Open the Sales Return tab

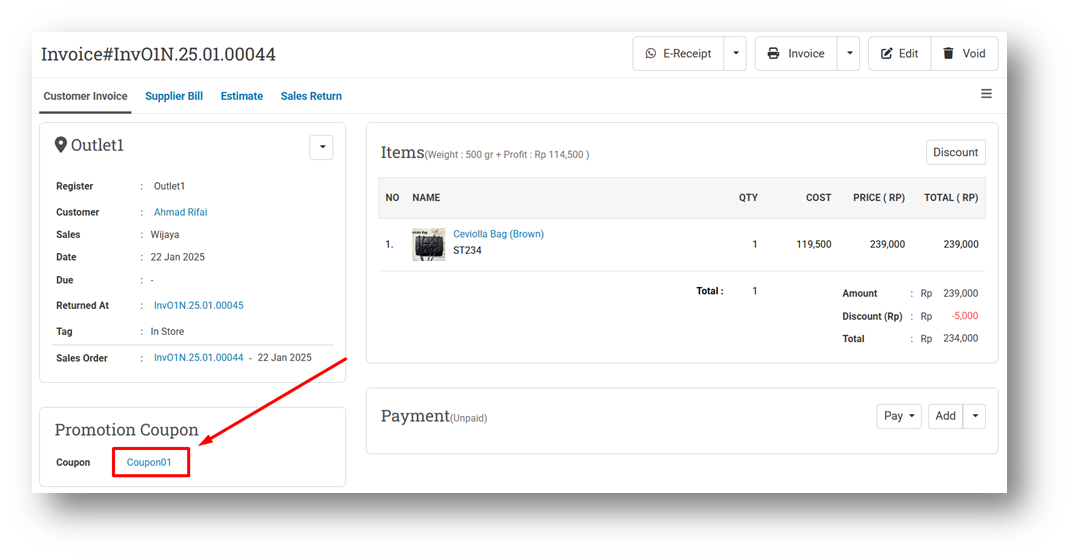[x=311, y=96]
